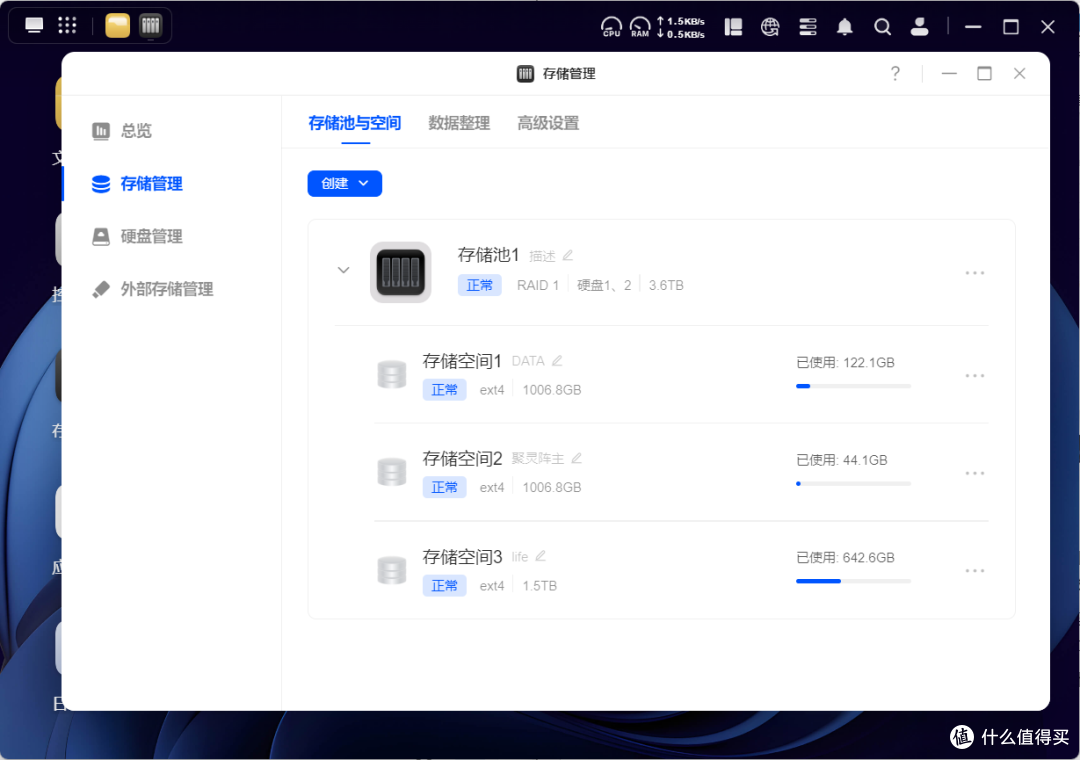The height and width of the screenshot is (760, 1080).
Task: Switch to 存储池与空间 tab
Action: tap(355, 123)
